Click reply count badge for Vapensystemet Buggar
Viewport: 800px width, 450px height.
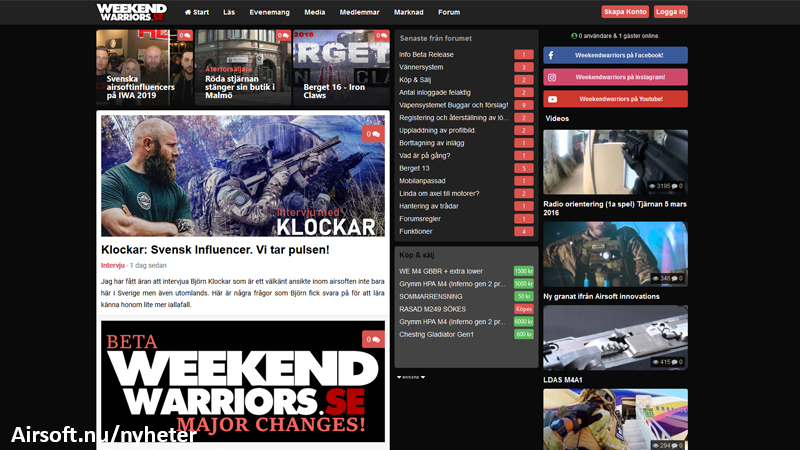pyautogui.click(x=523, y=105)
